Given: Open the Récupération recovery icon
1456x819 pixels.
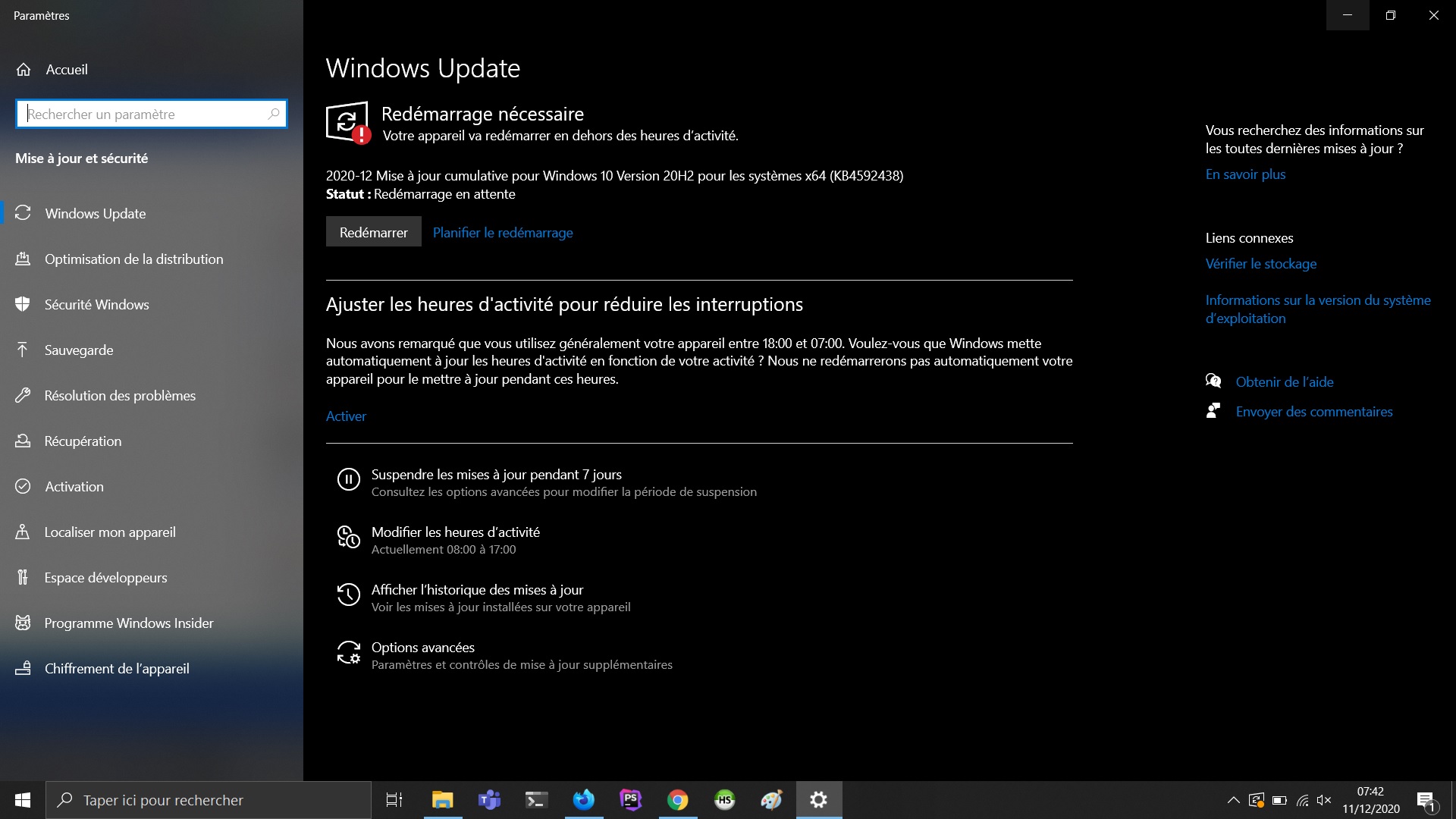Looking at the screenshot, I should pyautogui.click(x=23, y=441).
